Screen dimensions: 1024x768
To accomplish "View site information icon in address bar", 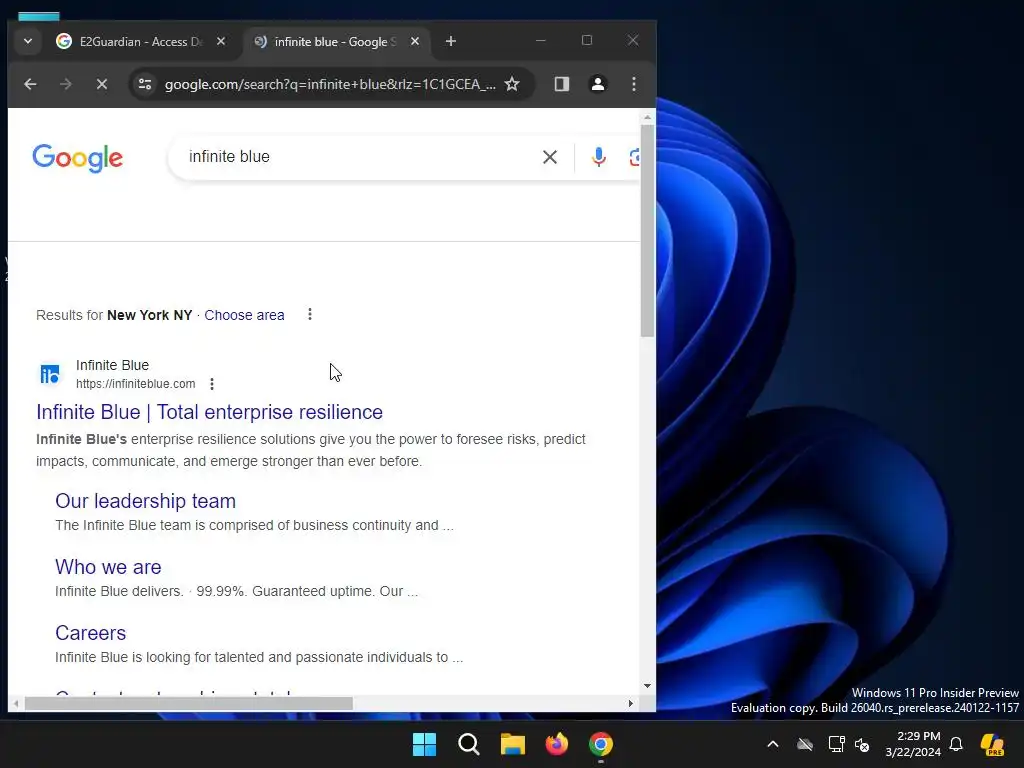I will pos(145,84).
